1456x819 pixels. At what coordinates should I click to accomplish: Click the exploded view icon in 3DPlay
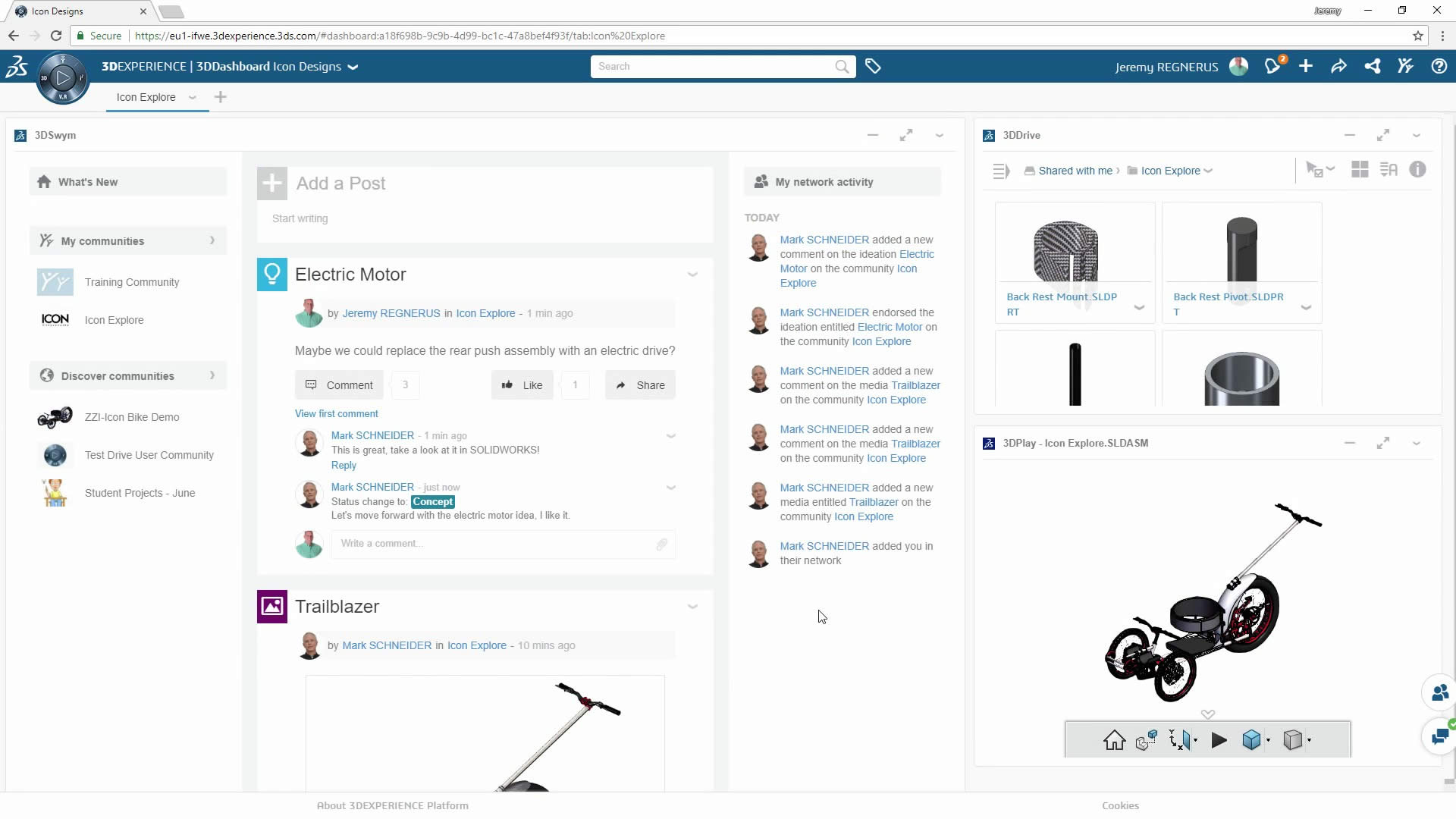click(1146, 740)
